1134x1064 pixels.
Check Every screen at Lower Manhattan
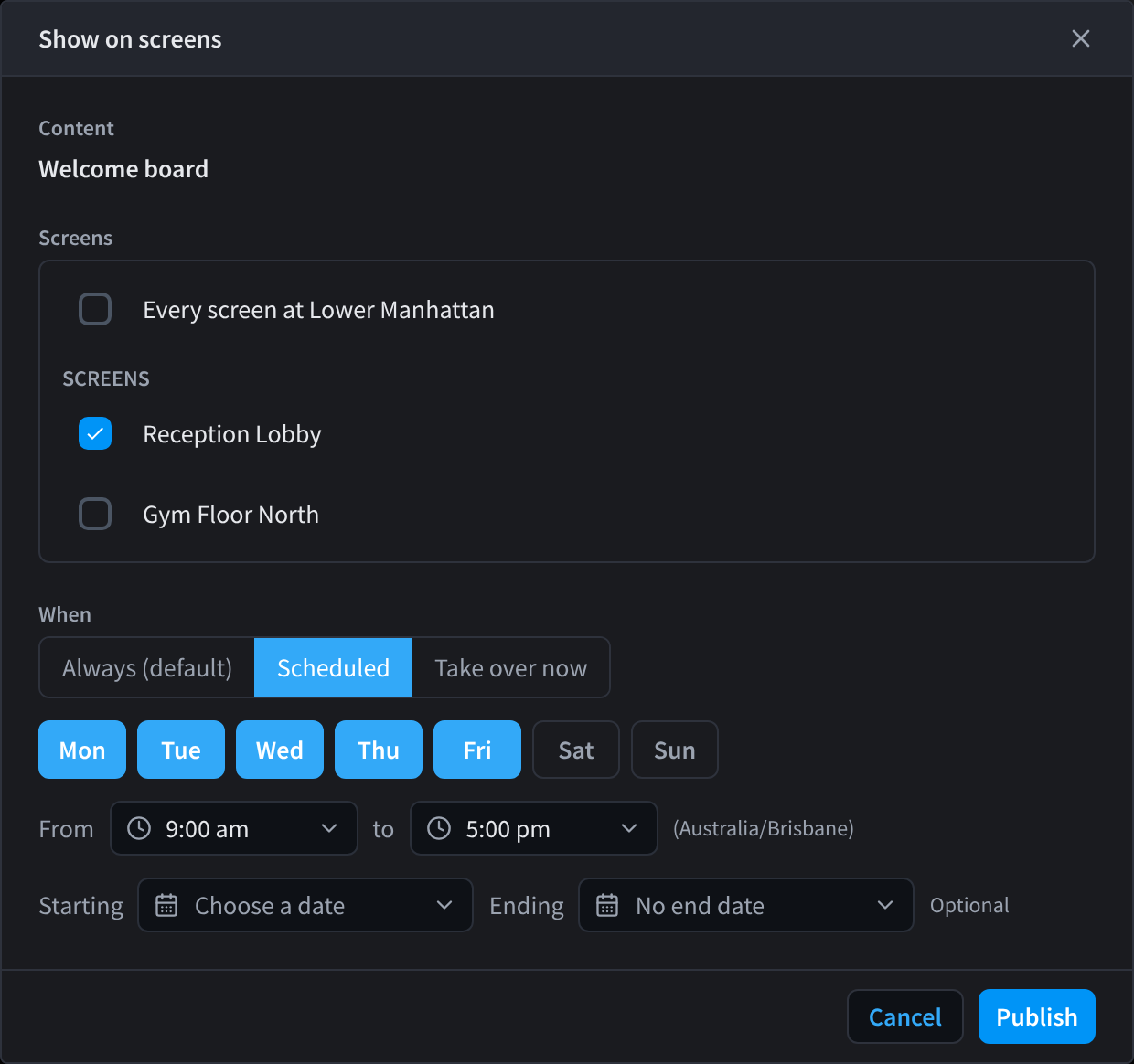95,309
